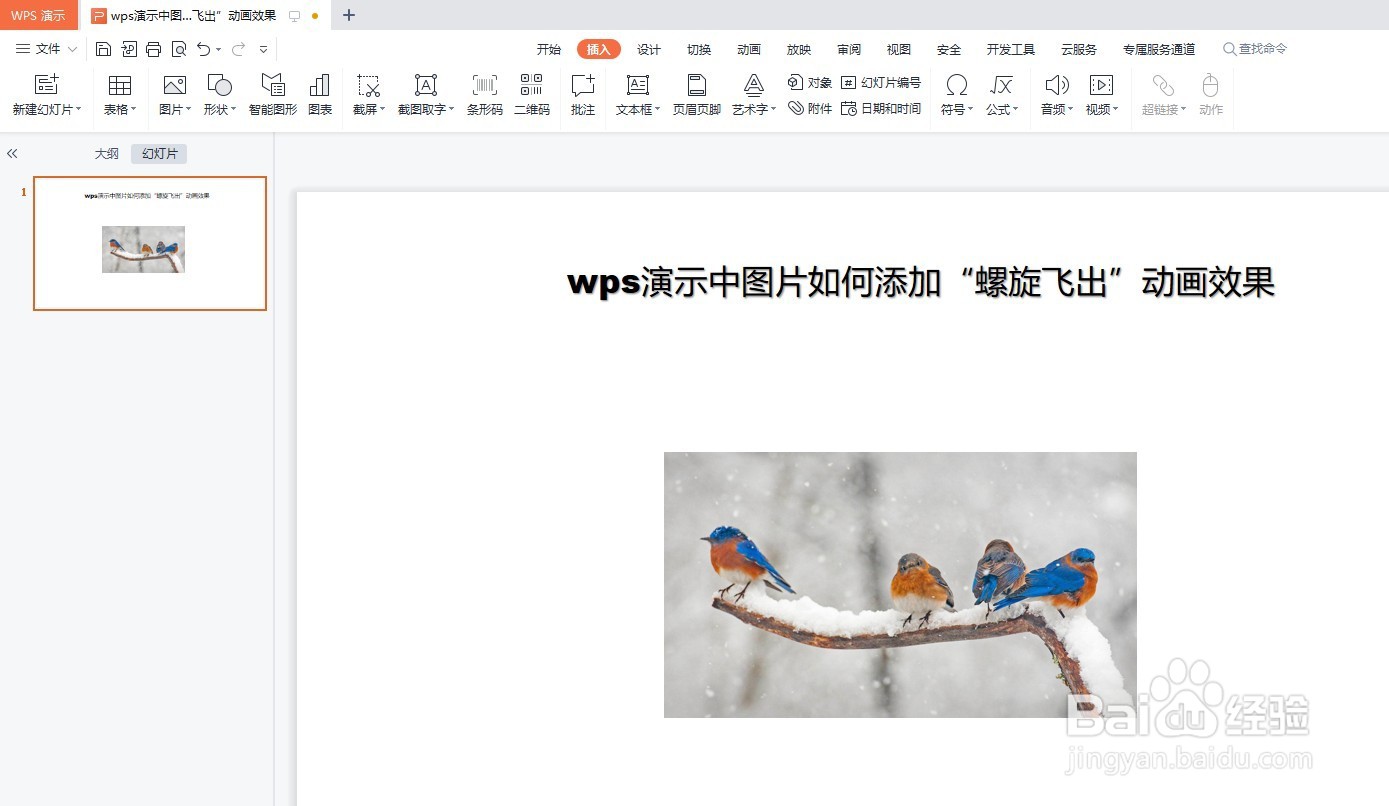Click the slide title text about 螺旋飞出
This screenshot has width=1389, height=806.
point(921,282)
